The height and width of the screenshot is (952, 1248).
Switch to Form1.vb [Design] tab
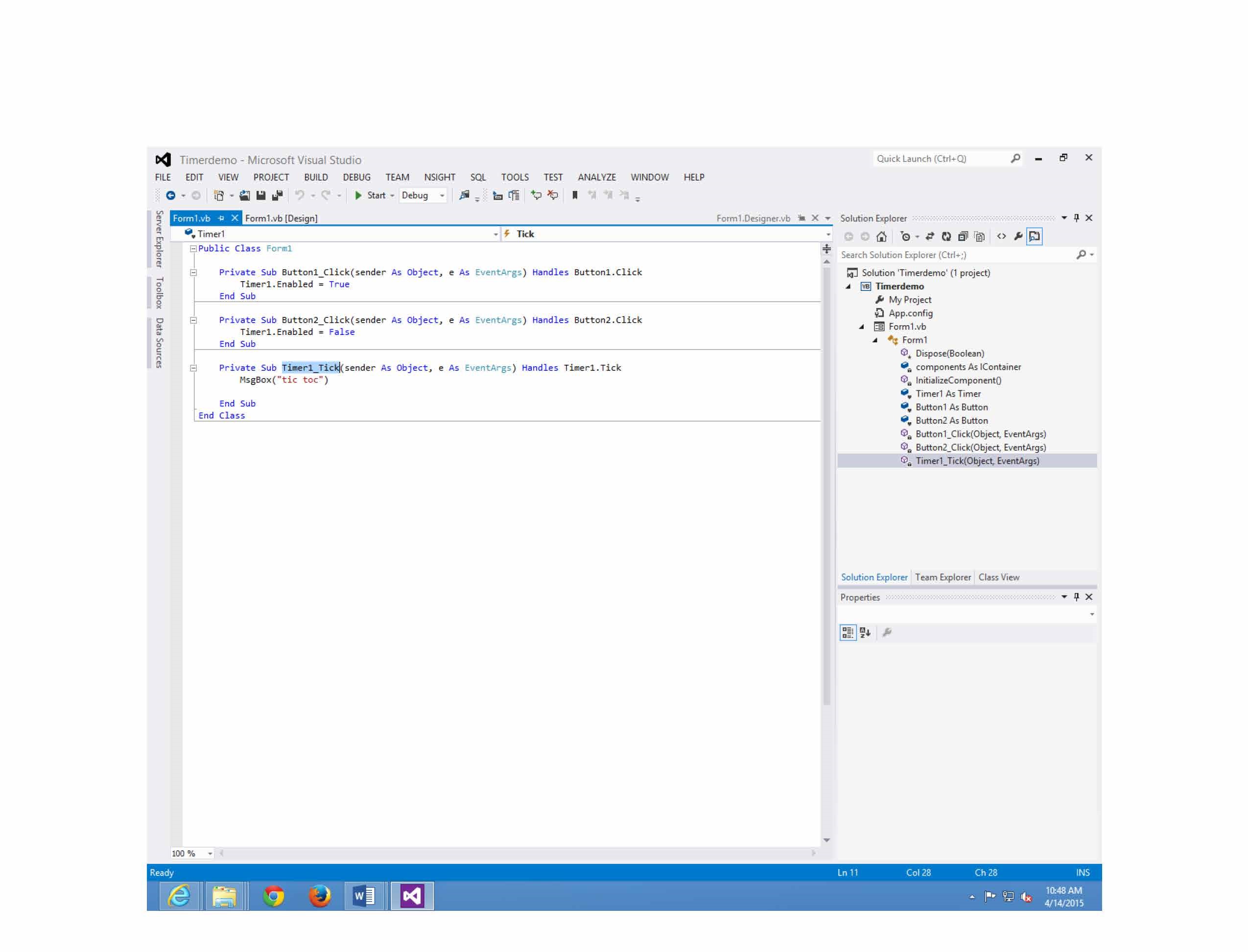click(281, 218)
